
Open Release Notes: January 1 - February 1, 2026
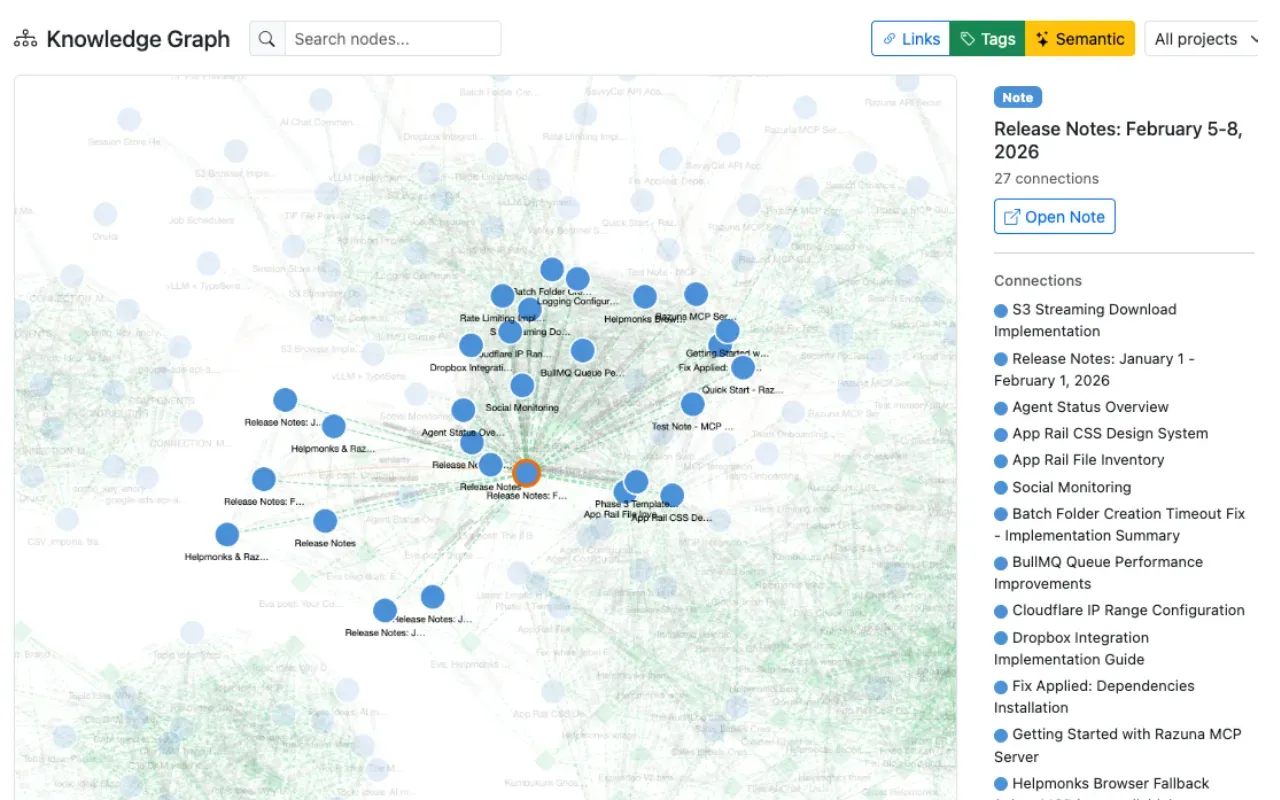click(x=1094, y=369)
